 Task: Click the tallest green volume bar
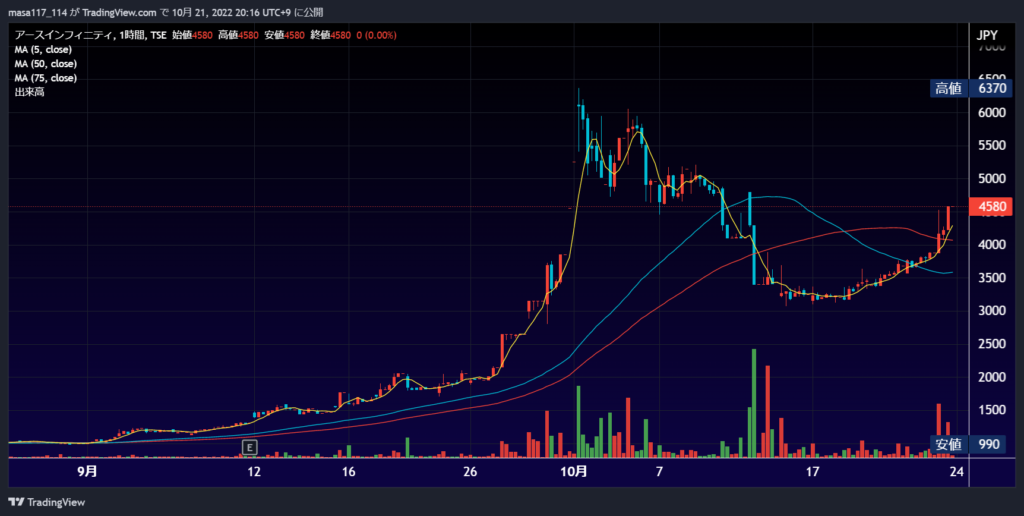[754, 402]
